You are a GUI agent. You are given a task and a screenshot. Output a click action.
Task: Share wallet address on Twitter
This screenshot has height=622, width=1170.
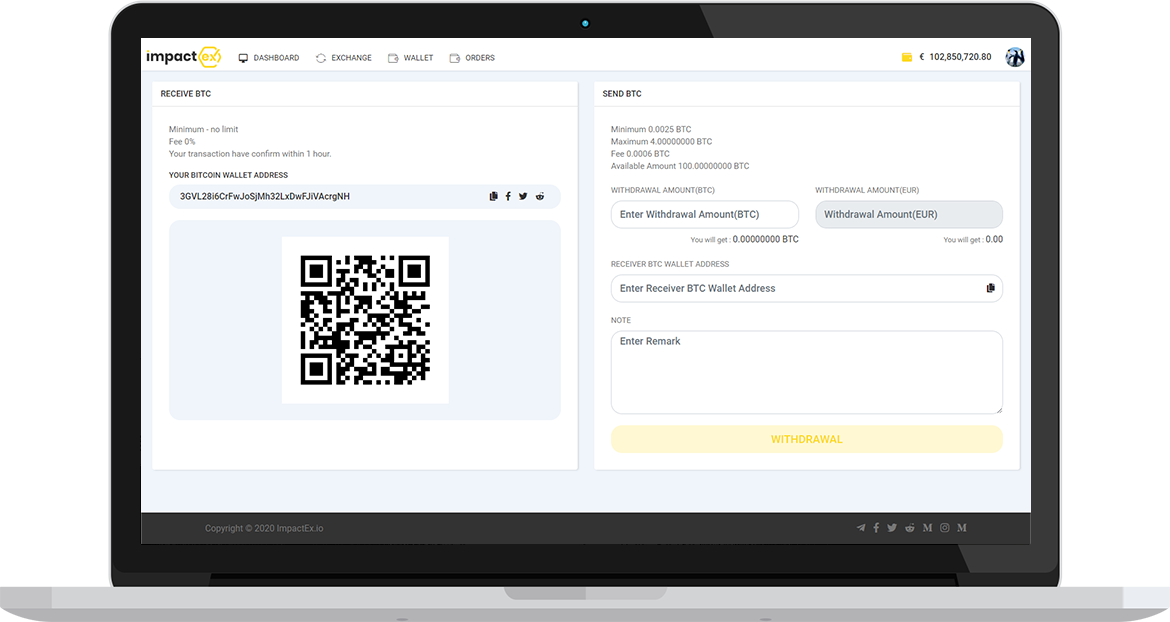[523, 197]
